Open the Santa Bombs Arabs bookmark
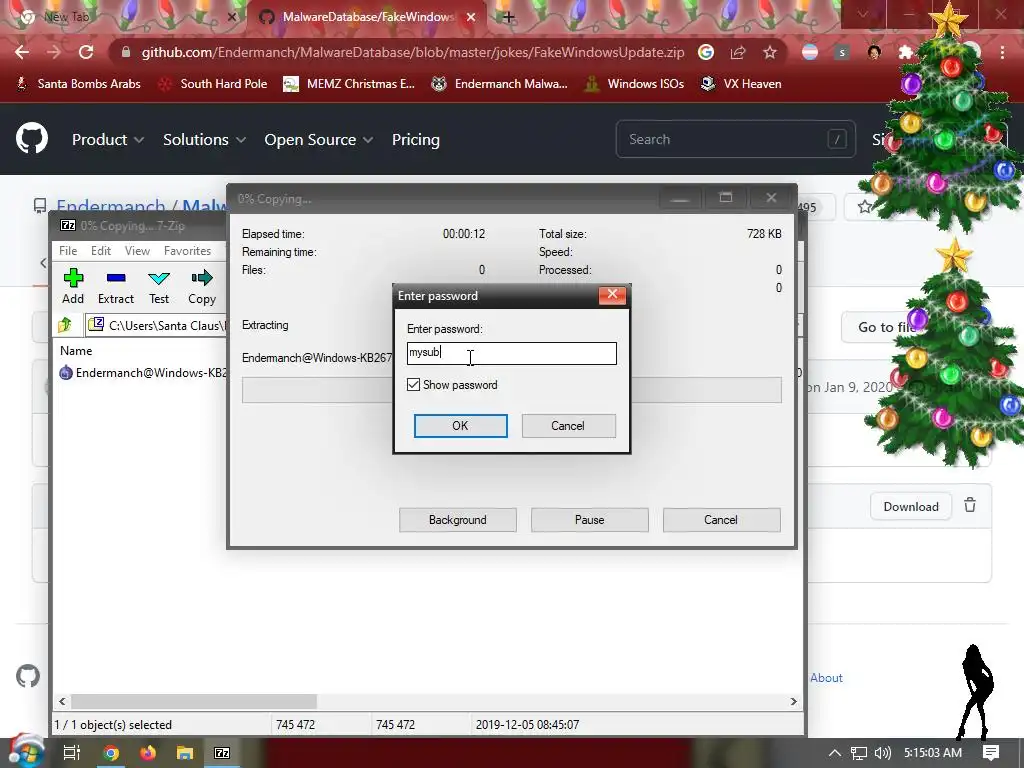Viewport: 1024px width, 768px height. coord(78,84)
